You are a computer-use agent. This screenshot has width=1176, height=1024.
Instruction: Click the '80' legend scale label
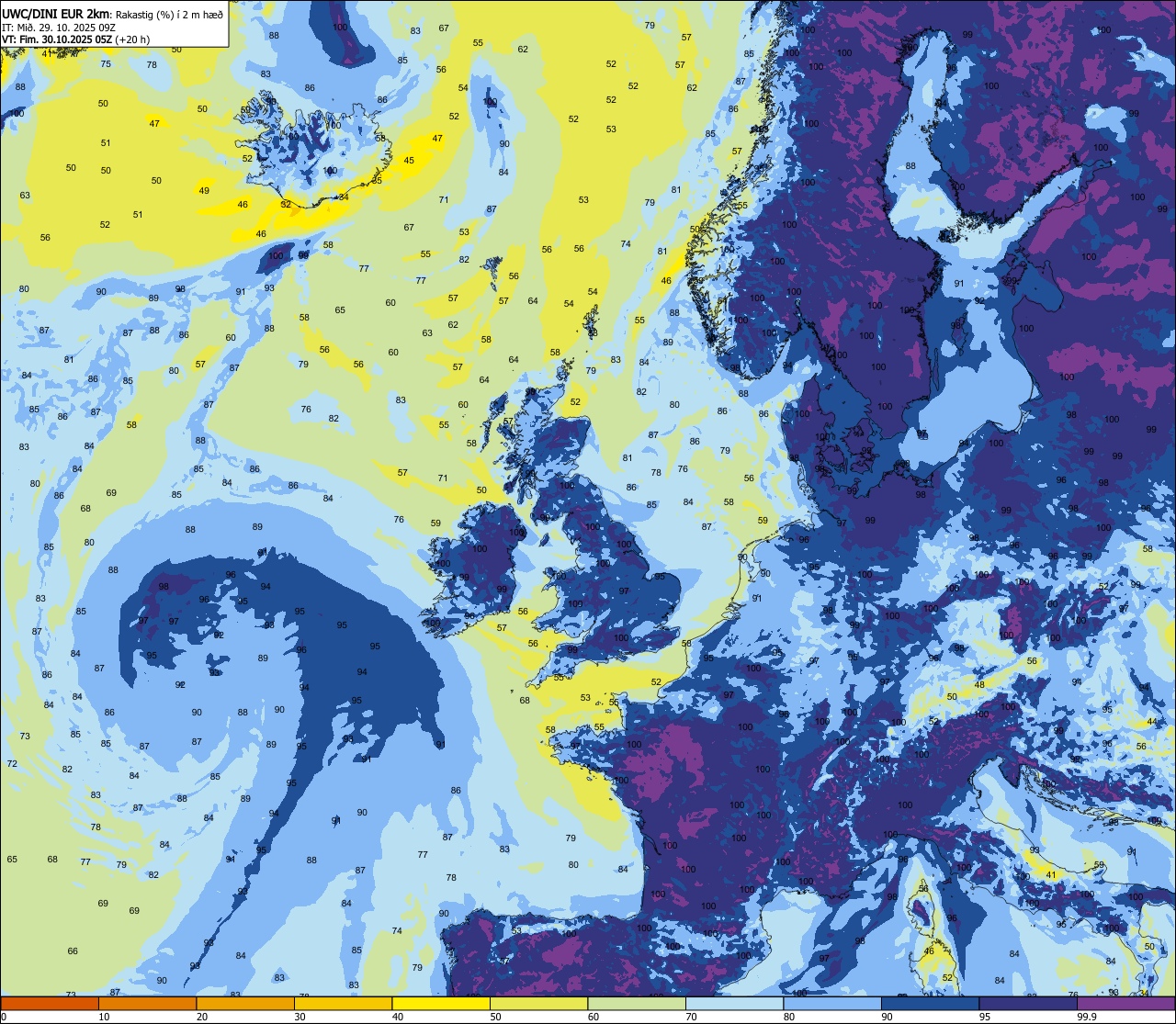coord(789,1017)
